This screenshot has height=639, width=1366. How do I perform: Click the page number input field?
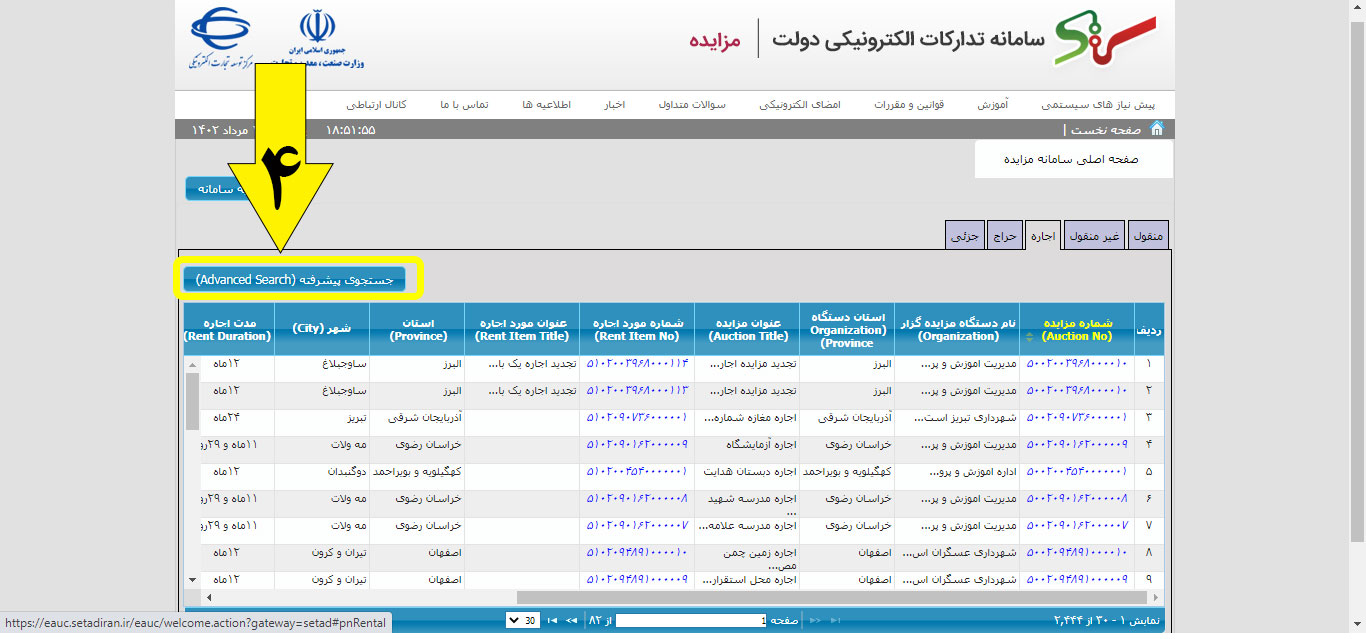click(691, 621)
